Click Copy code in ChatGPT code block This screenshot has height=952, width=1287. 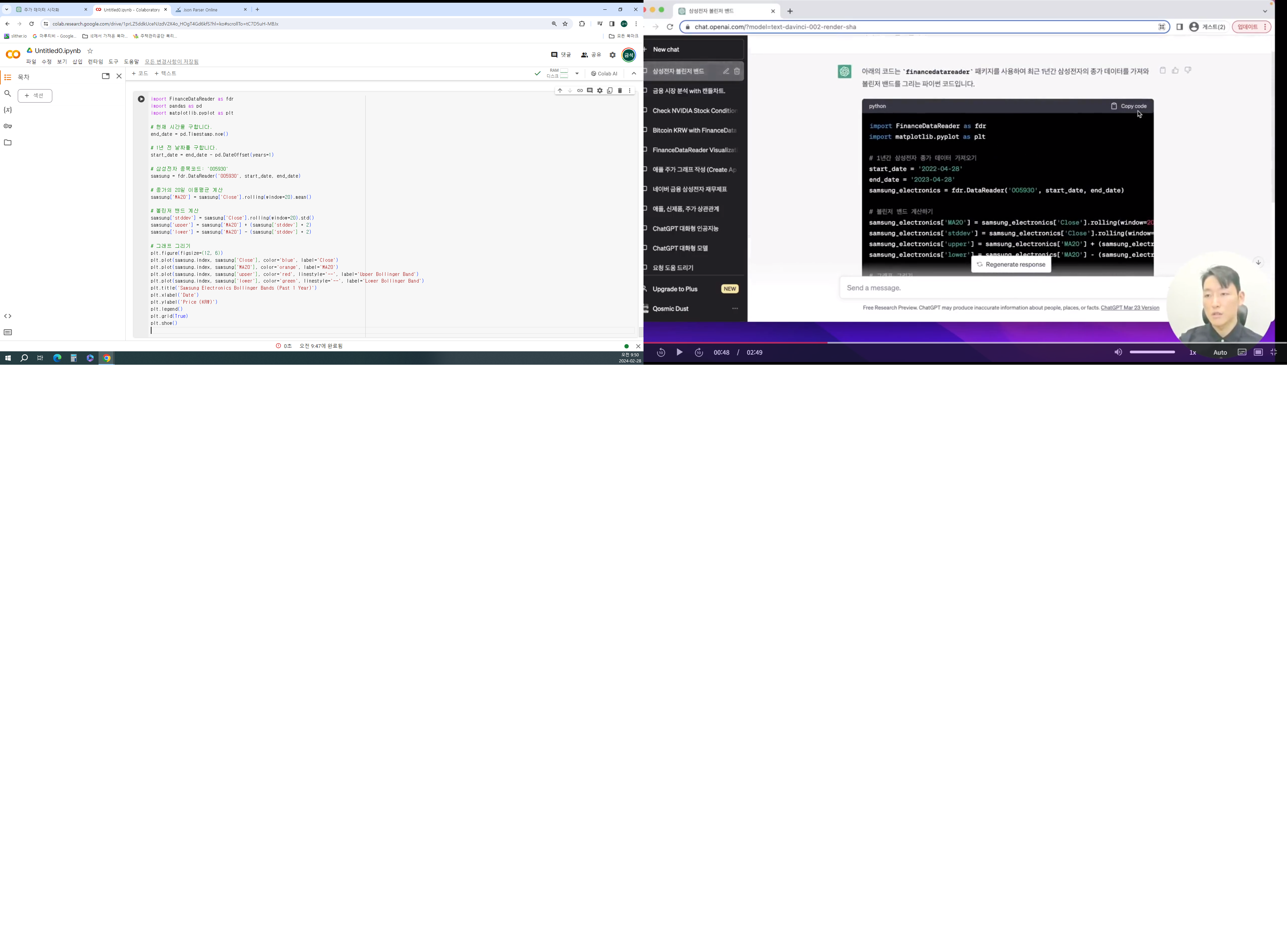(1129, 107)
